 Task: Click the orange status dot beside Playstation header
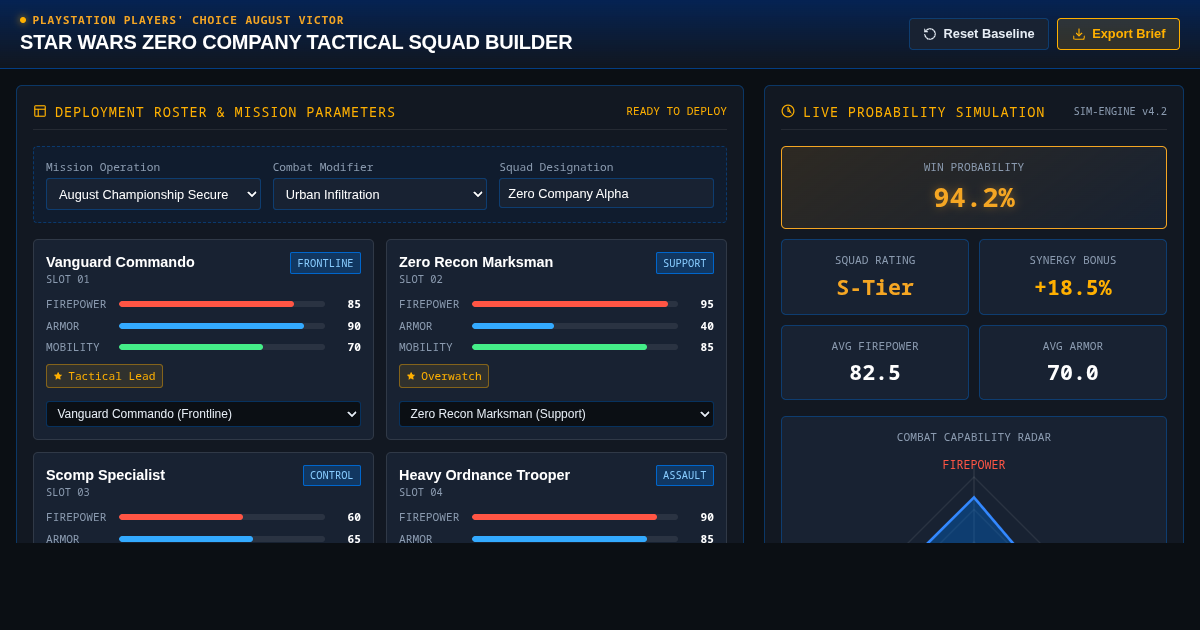coord(23,20)
